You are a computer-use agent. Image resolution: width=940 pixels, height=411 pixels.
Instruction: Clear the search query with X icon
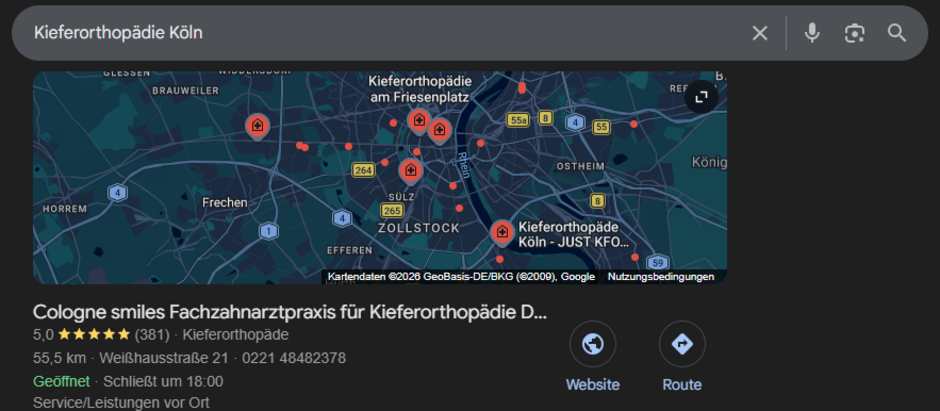760,33
